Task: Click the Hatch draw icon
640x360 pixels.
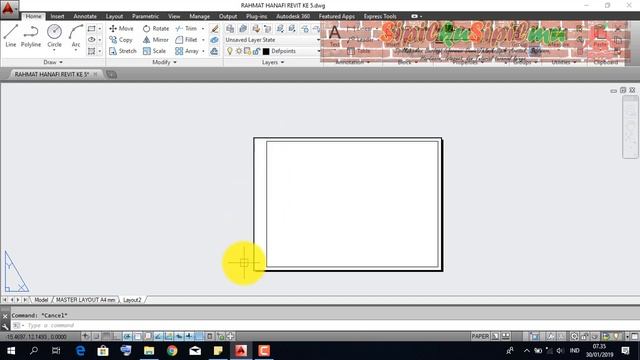Action: click(x=91, y=51)
